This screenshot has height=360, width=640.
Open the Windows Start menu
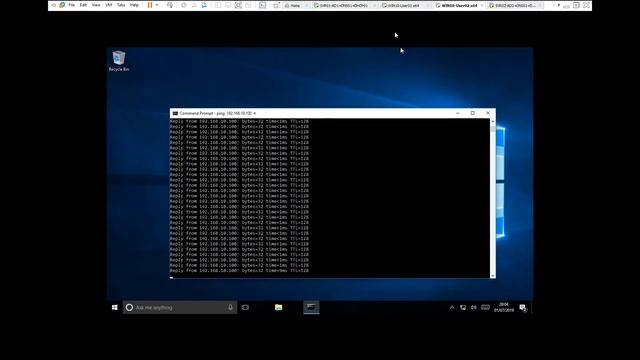(115, 307)
